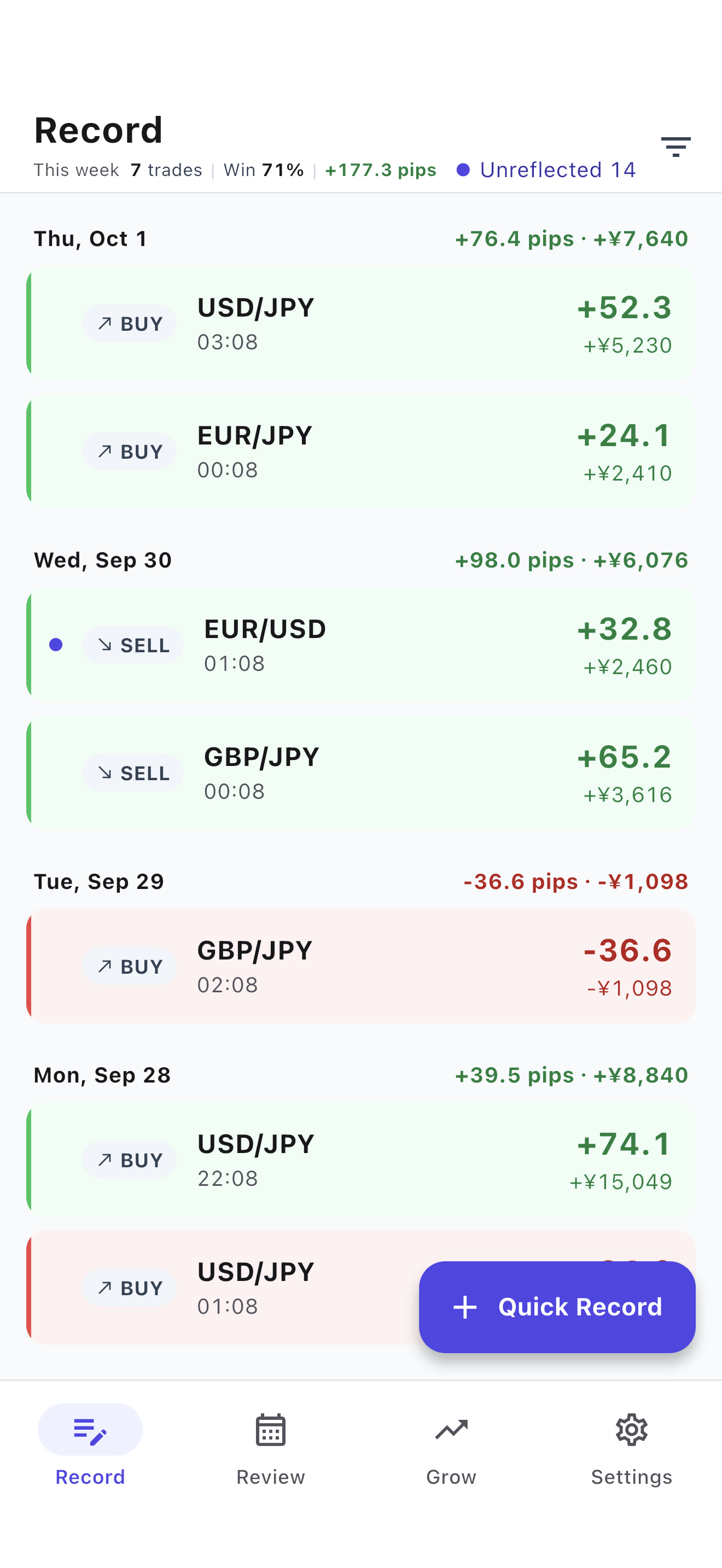Filter by Unreflected 14 trades

coord(546,170)
